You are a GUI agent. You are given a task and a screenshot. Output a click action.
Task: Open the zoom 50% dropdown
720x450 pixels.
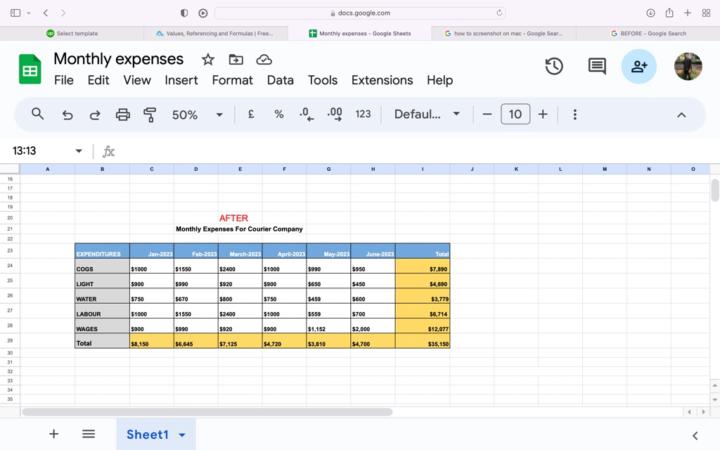point(197,114)
